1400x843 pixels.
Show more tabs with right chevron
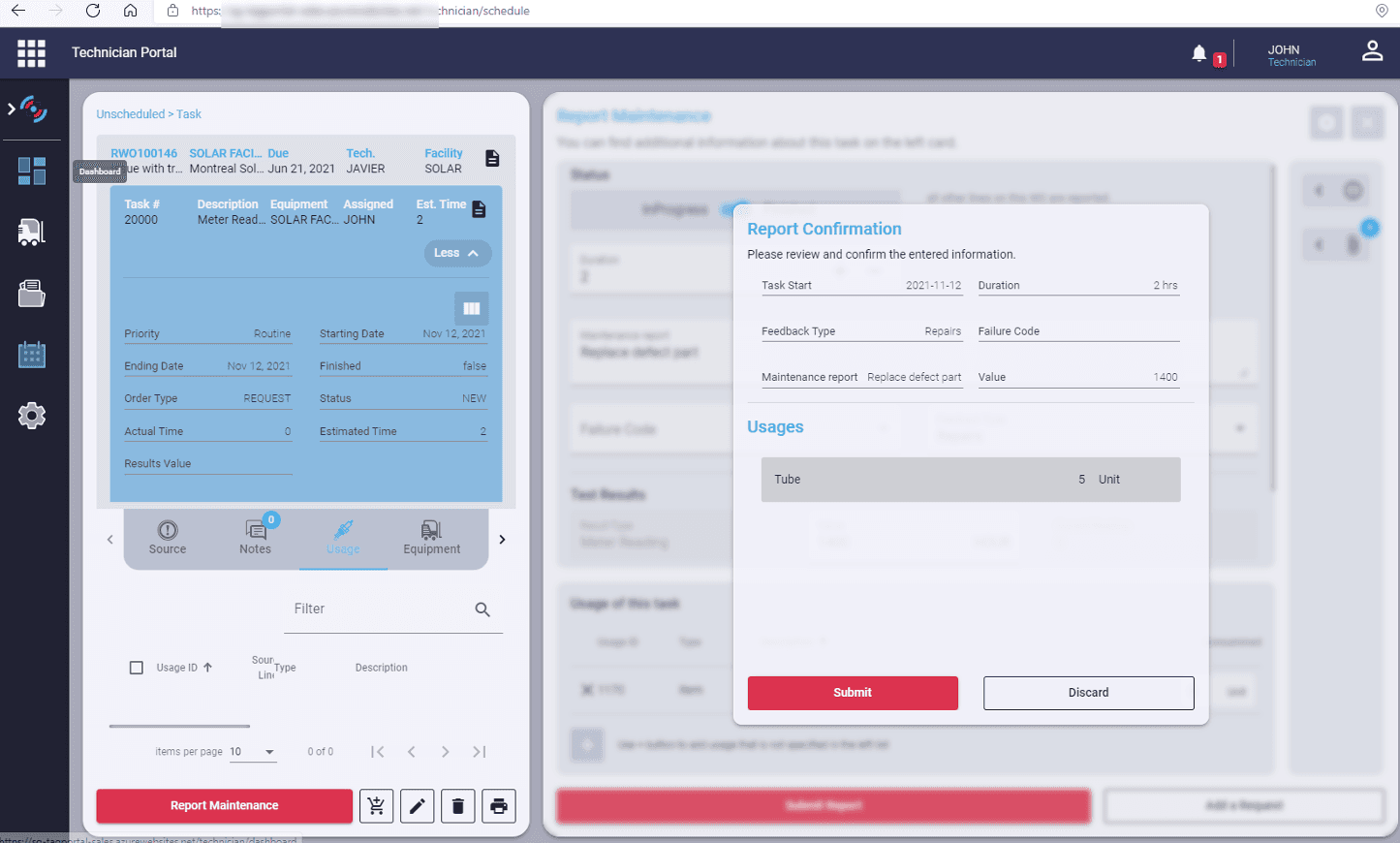coord(502,540)
